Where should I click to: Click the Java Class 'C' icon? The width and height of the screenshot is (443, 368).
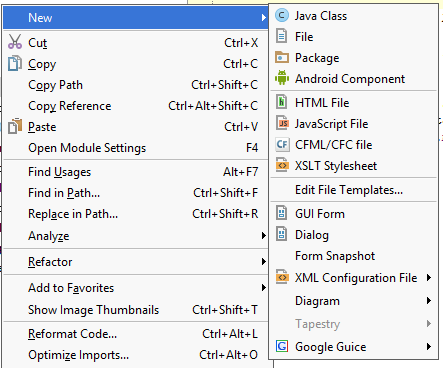click(282, 16)
